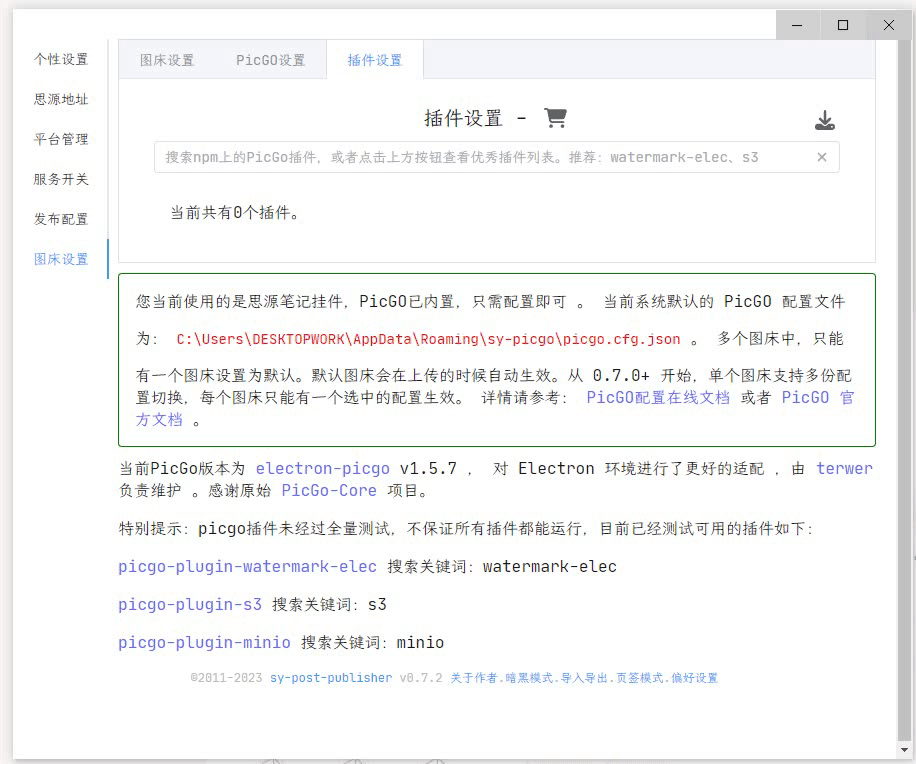Select the 插件设置 tab

374,60
